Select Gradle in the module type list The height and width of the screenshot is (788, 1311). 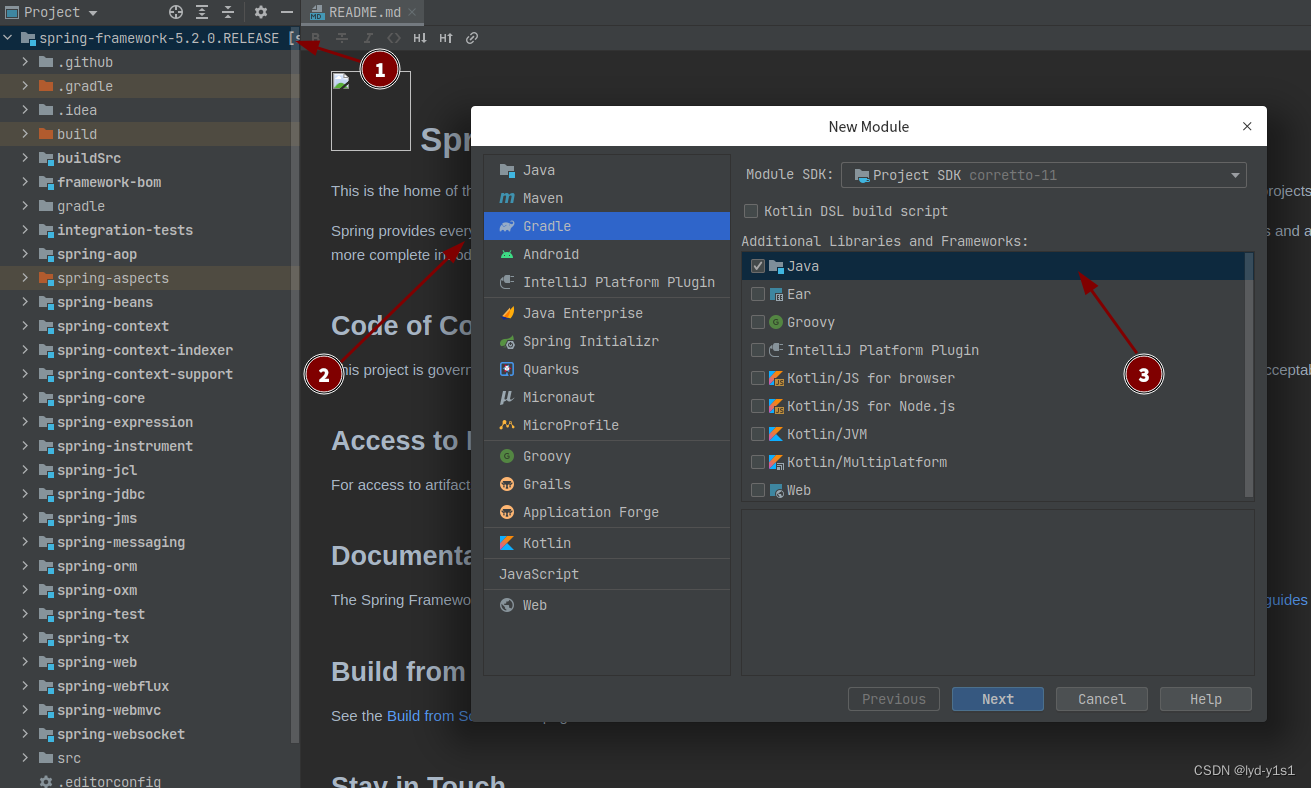(607, 226)
